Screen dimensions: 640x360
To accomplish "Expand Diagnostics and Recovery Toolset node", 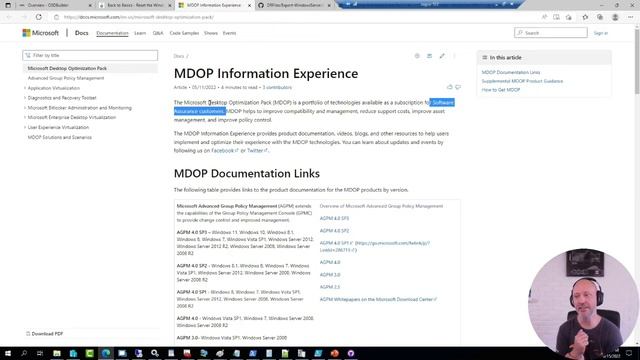I will click(25, 98).
